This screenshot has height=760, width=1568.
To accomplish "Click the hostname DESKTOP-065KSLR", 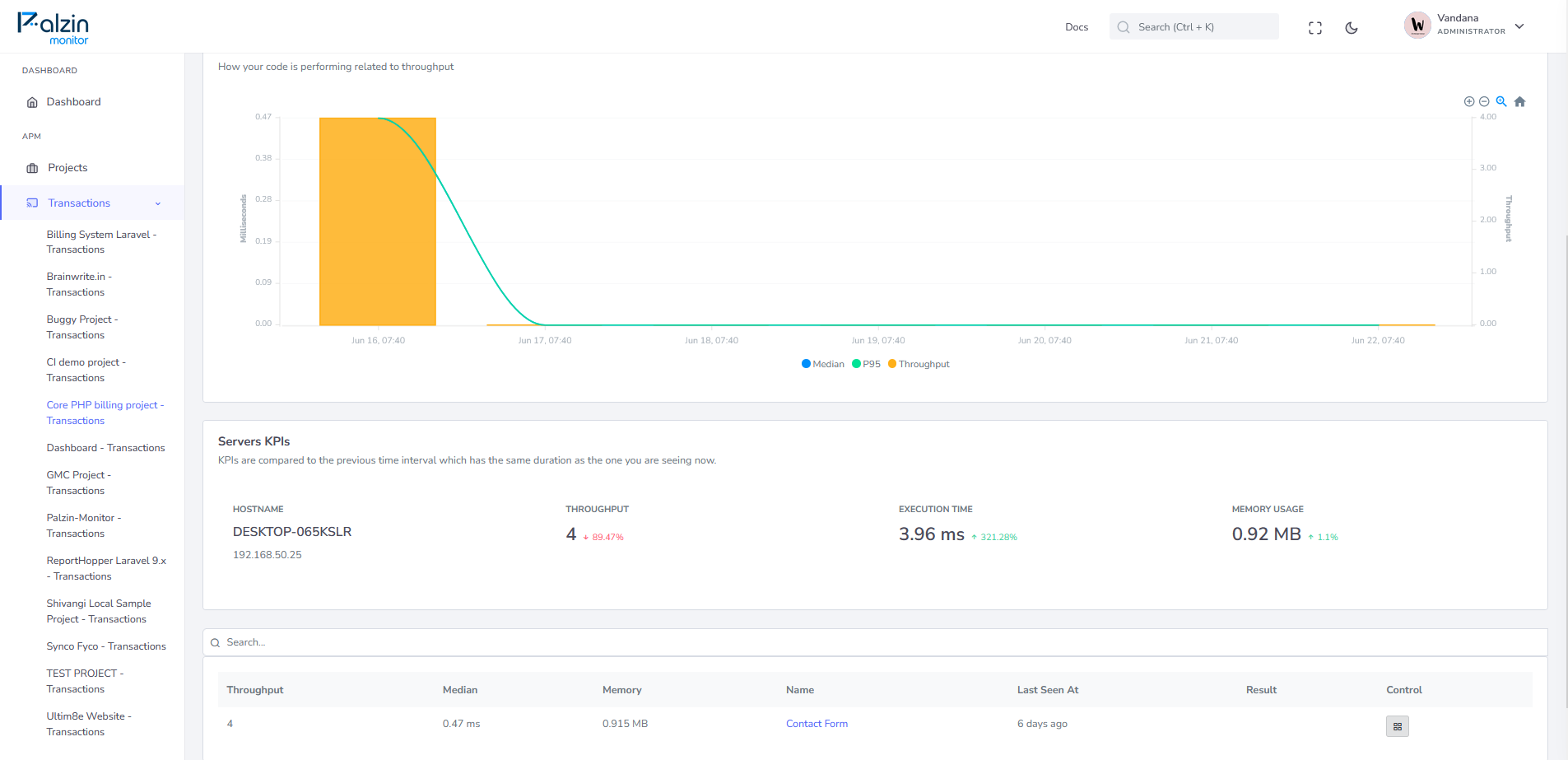I will point(292,532).
